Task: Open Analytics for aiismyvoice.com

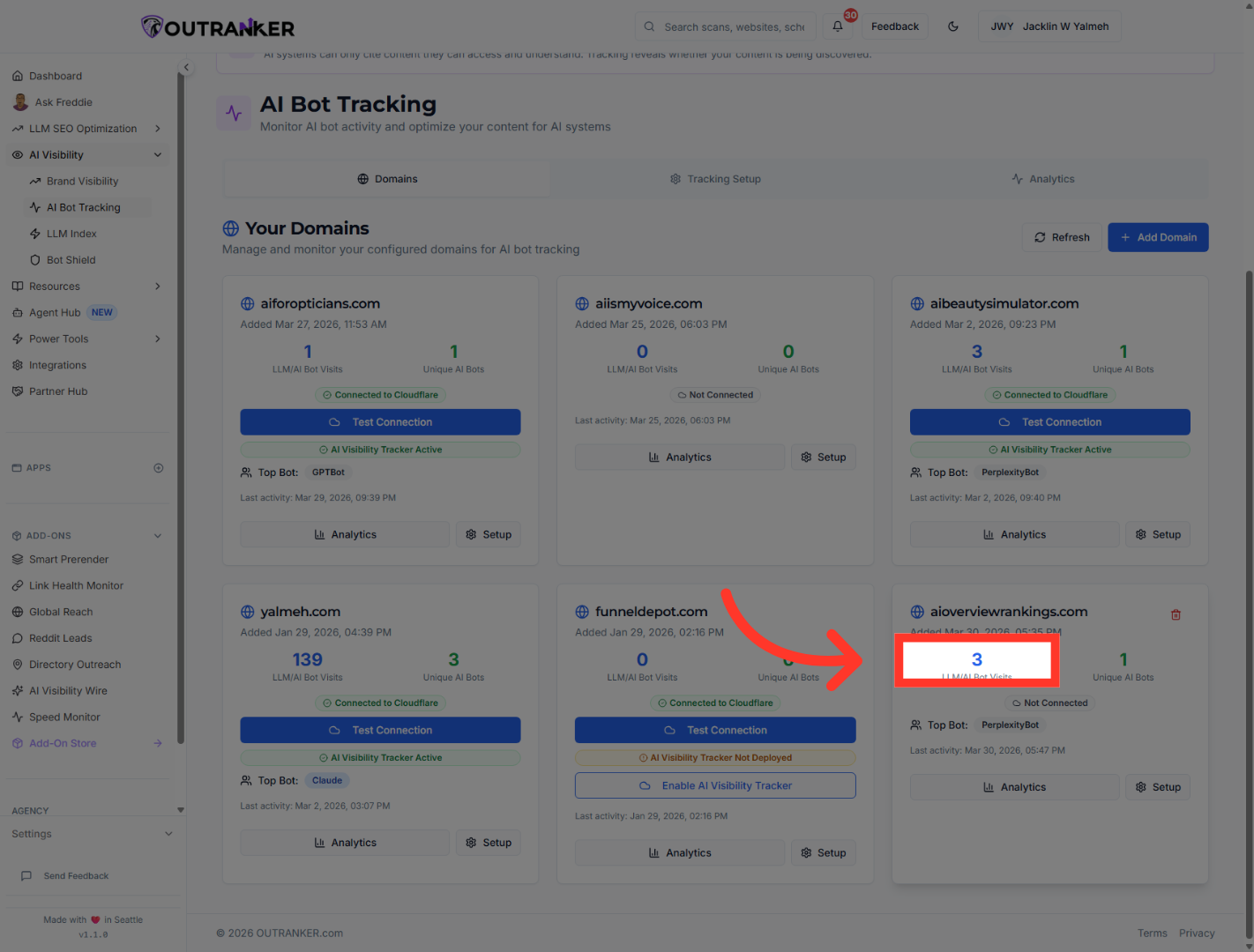Action: click(x=680, y=457)
